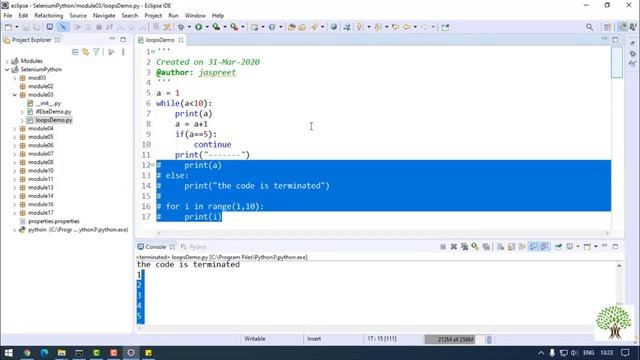Open the Run menu
The width and height of the screenshot is (640, 360).
point(173,16)
